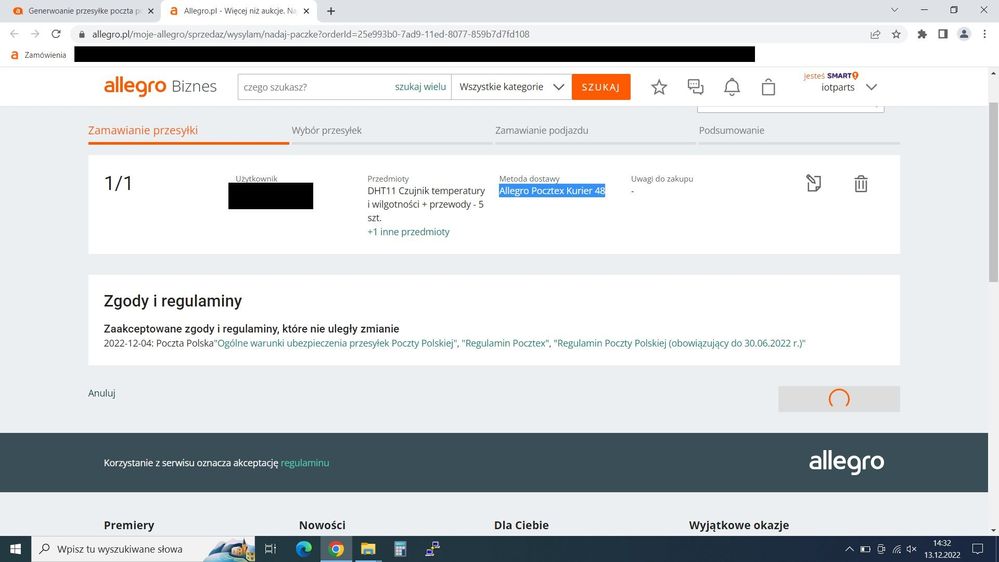Open the Calculator taskbar icon

pyautogui.click(x=400, y=549)
